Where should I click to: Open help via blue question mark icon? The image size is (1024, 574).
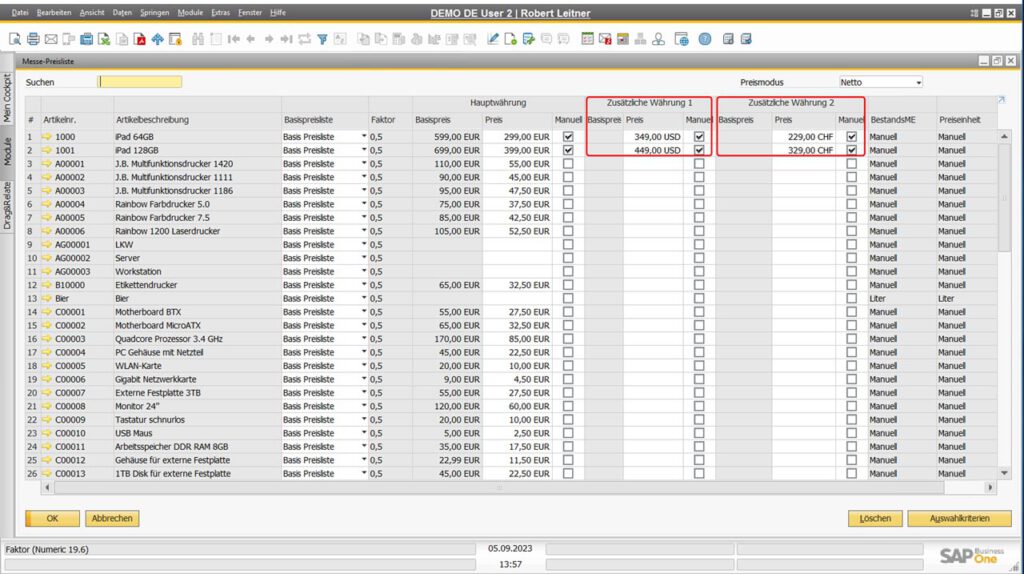tap(705, 39)
